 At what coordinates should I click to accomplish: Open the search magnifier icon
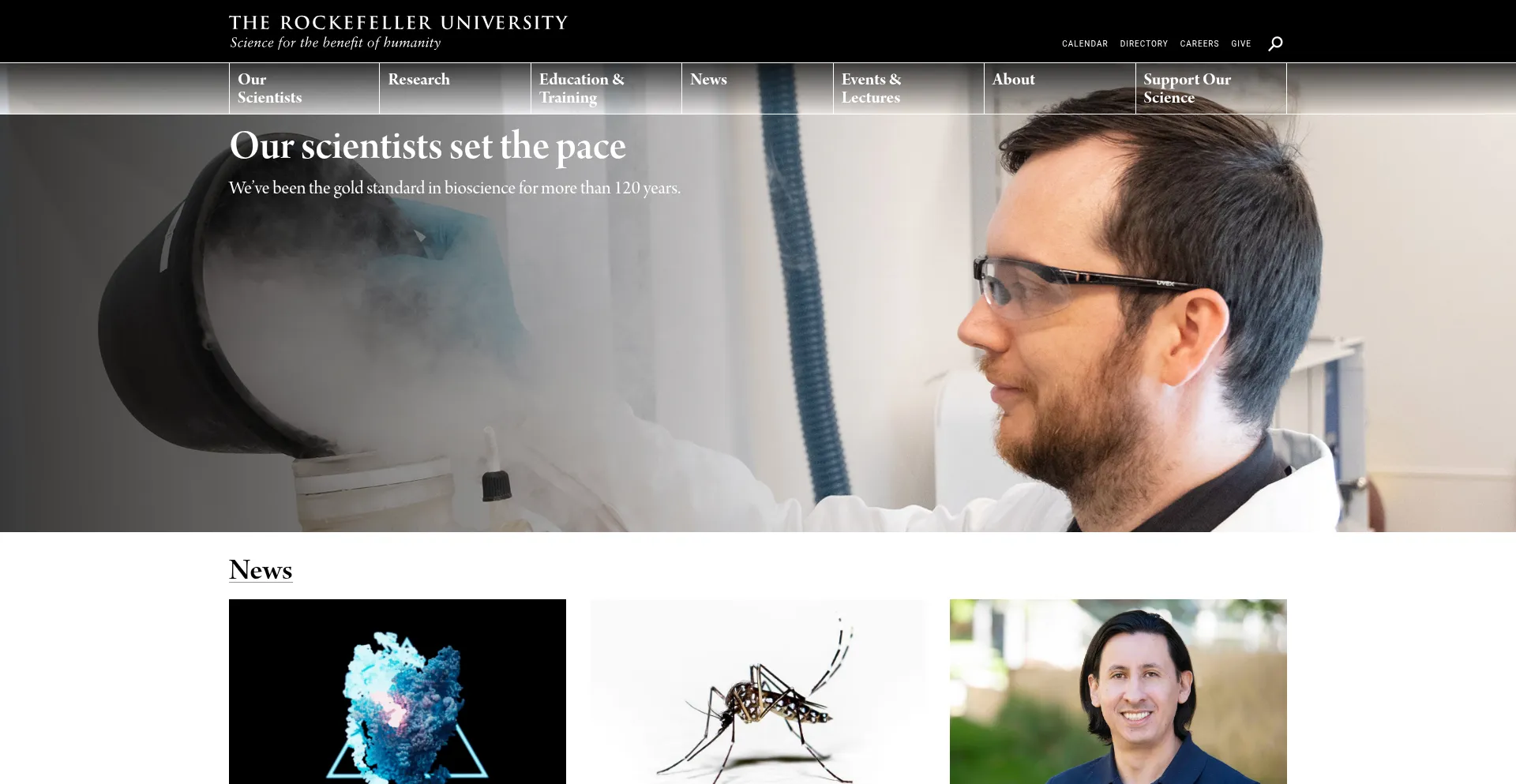(x=1275, y=43)
